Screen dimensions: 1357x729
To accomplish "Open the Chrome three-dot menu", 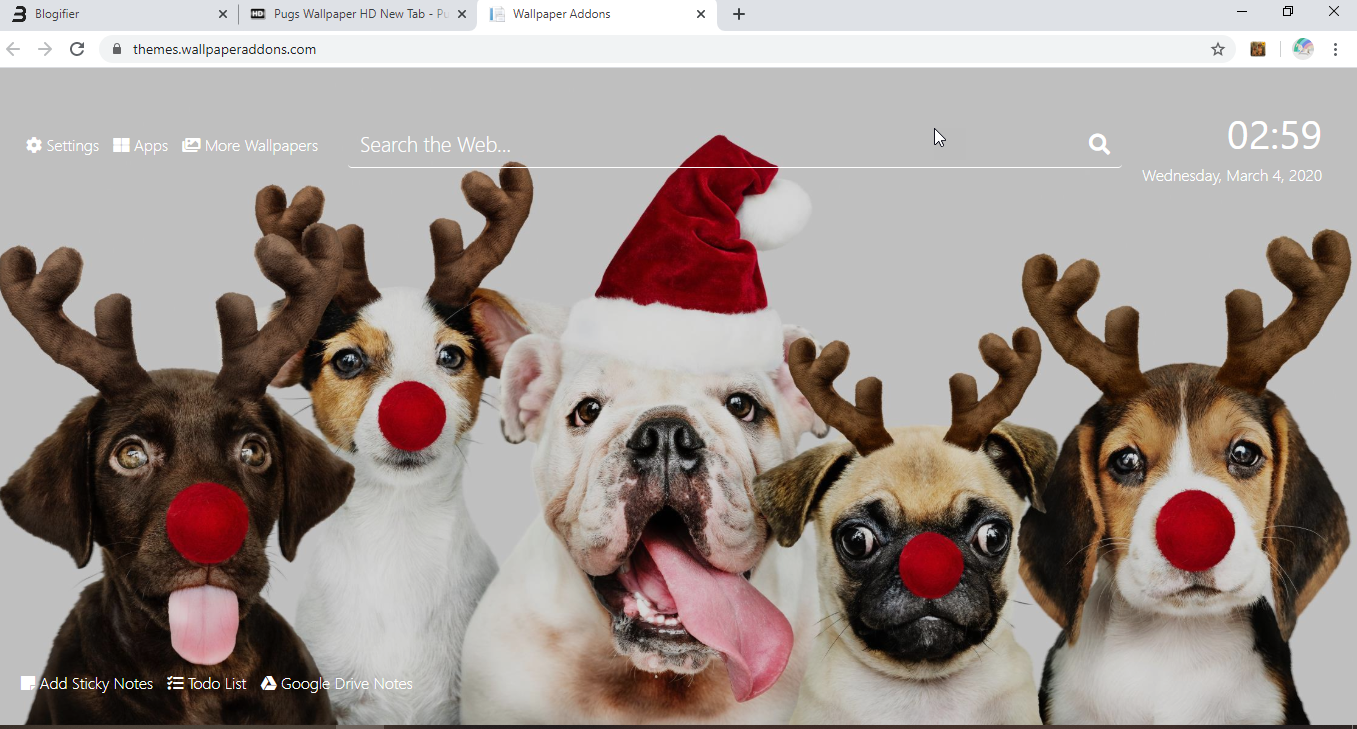I will point(1336,49).
